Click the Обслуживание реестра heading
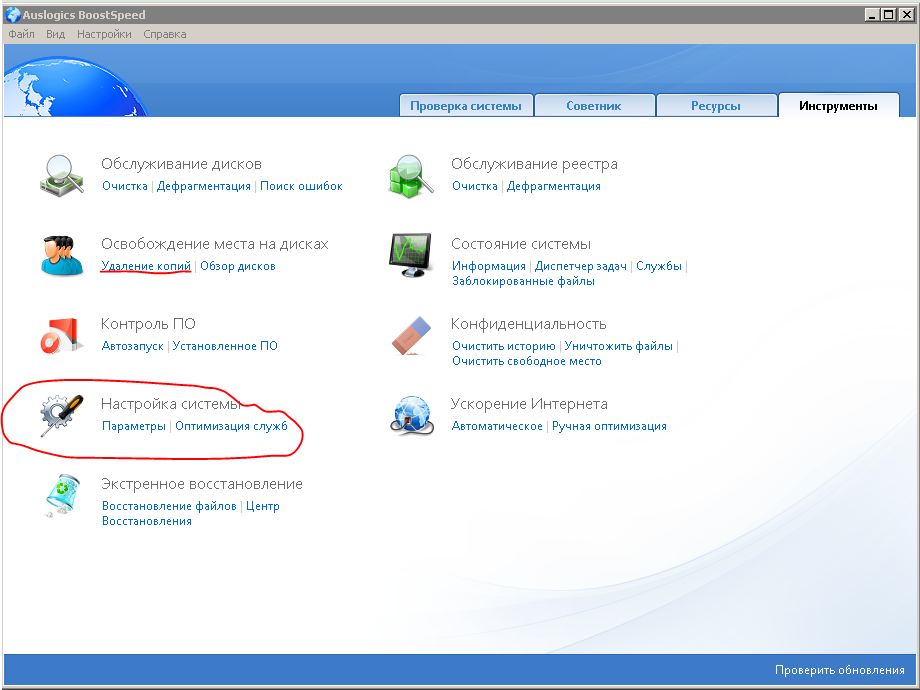Screen dimensions: 920x690 point(534,164)
